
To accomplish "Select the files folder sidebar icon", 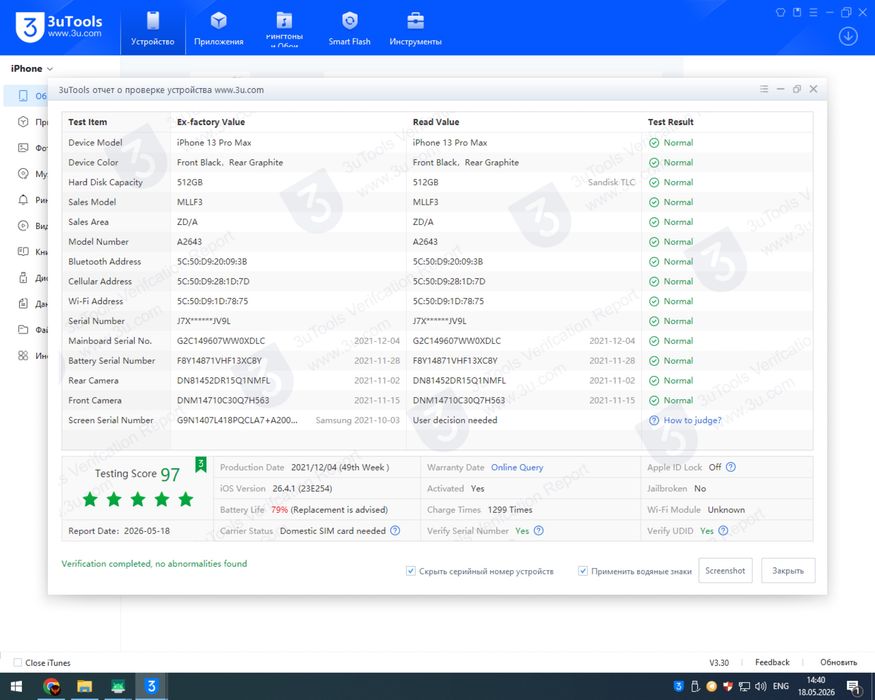I will [x=23, y=329].
